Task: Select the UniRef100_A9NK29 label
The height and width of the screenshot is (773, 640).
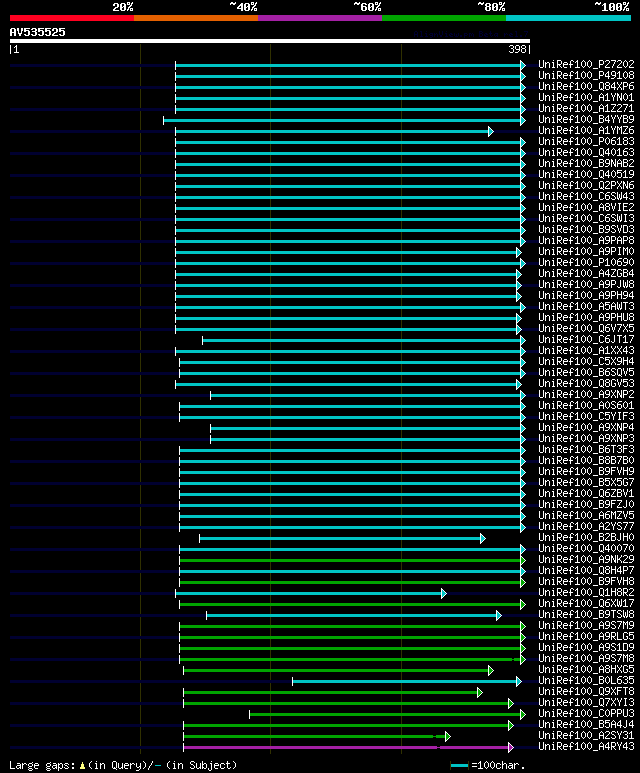Action: [586, 560]
